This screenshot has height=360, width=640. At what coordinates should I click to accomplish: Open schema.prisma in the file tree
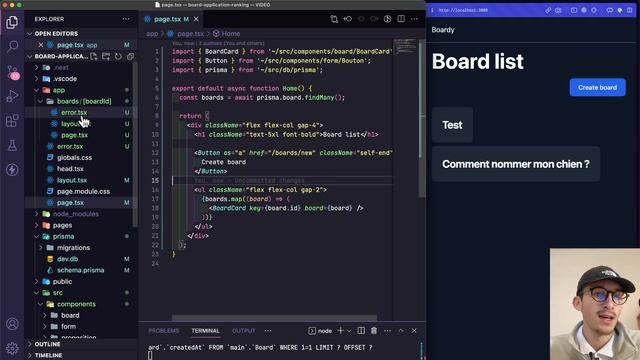click(x=81, y=270)
